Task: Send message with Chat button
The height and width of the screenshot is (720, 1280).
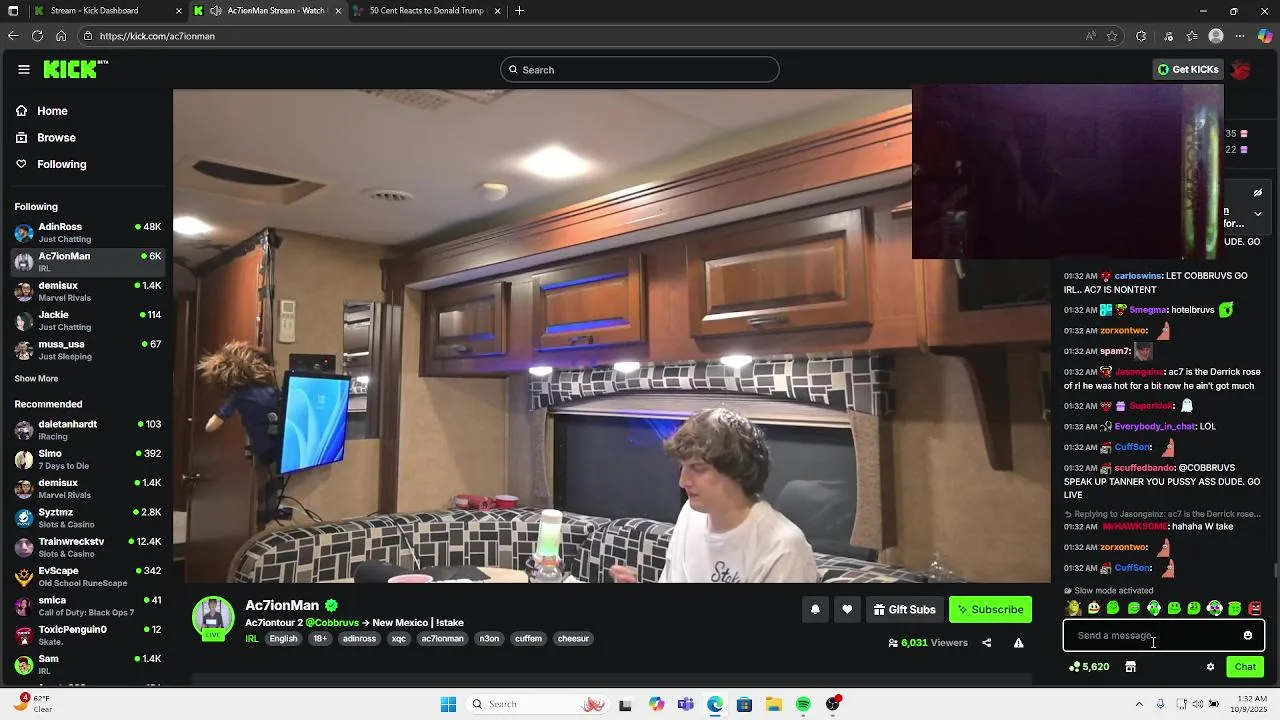Action: (1245, 667)
